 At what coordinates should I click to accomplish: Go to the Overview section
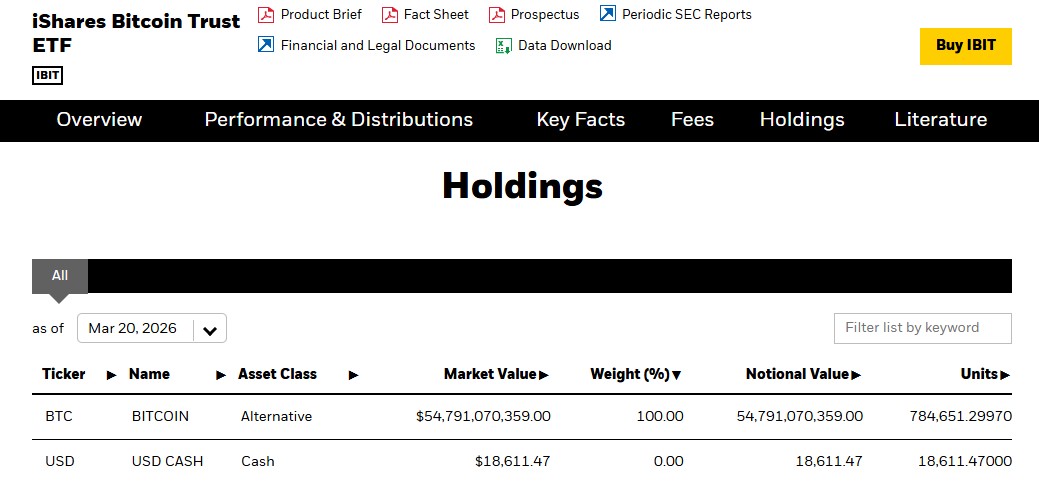click(x=99, y=120)
